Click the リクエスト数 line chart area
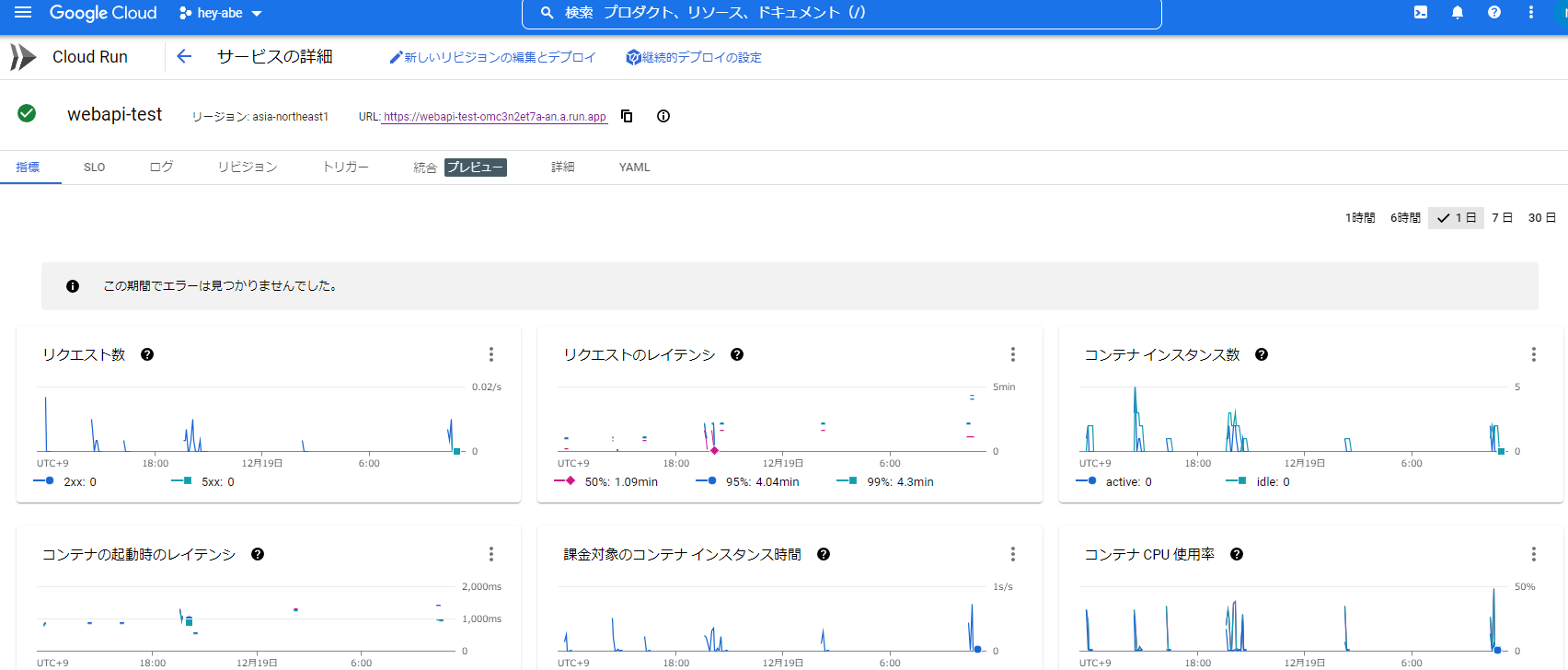This screenshot has height=670, width=1568. tap(248, 420)
